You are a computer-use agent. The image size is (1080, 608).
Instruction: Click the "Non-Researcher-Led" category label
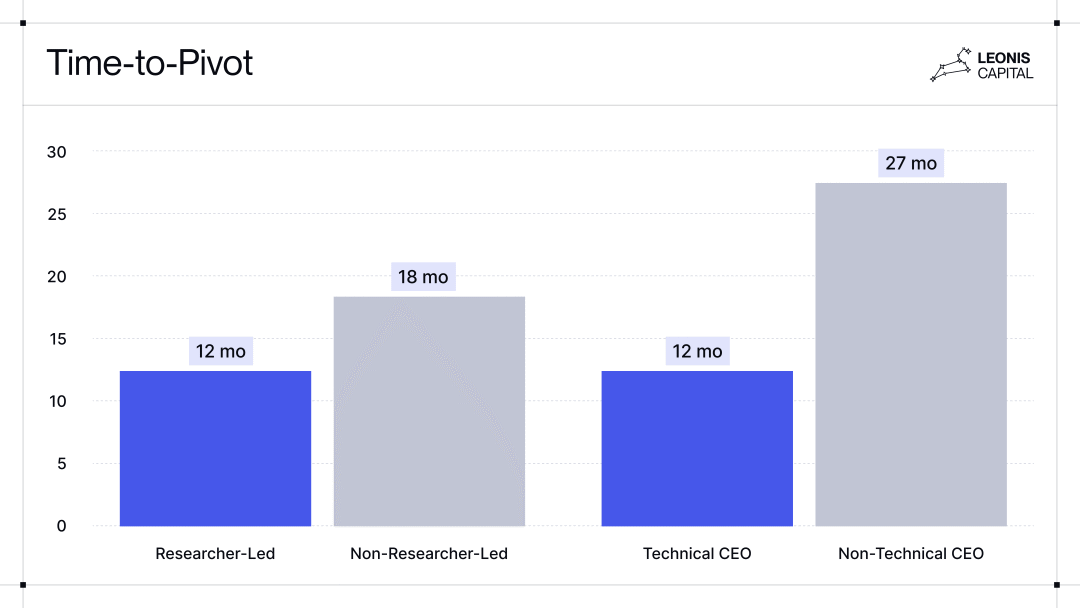(x=429, y=553)
